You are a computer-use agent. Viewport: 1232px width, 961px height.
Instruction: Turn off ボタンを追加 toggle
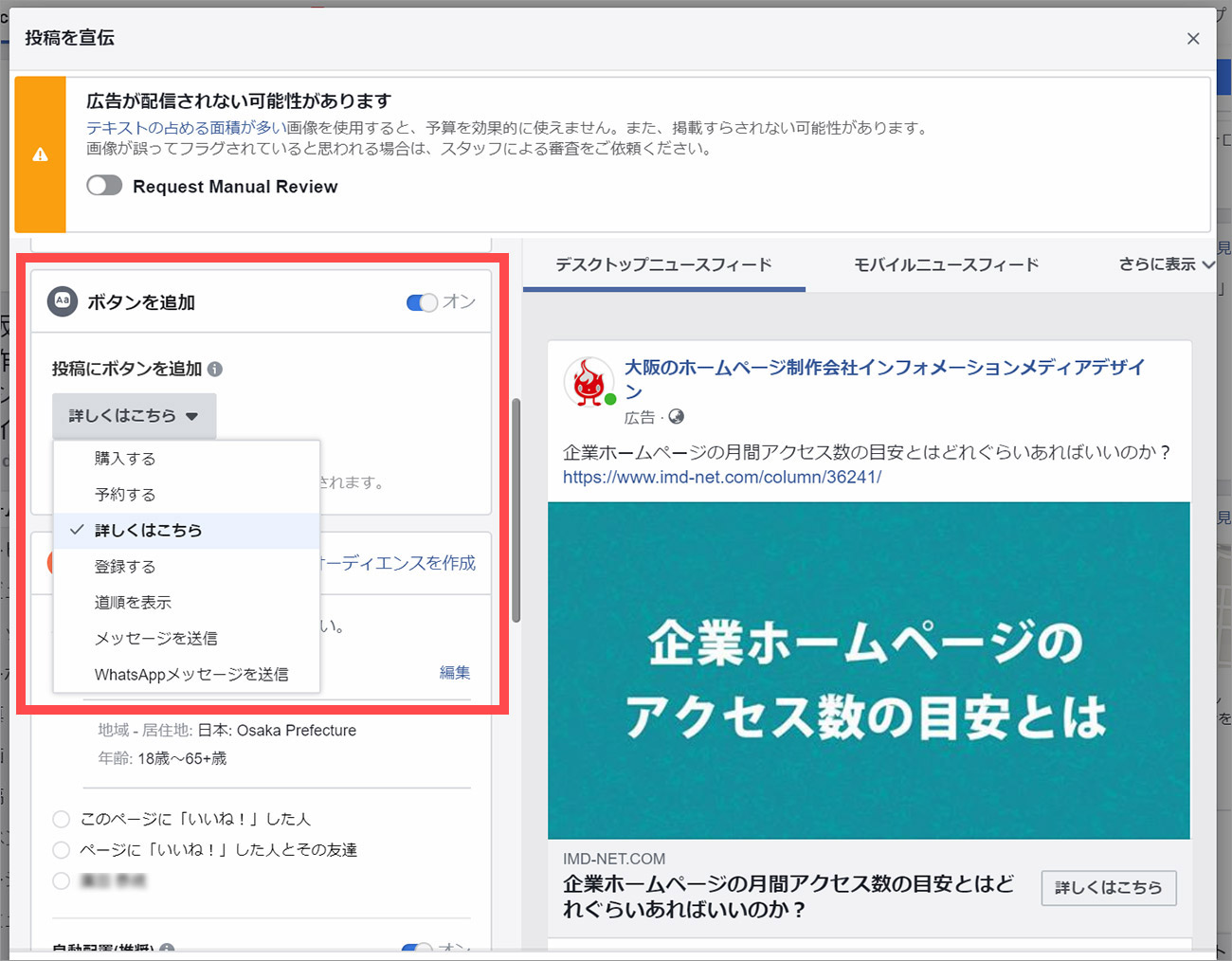(x=422, y=302)
